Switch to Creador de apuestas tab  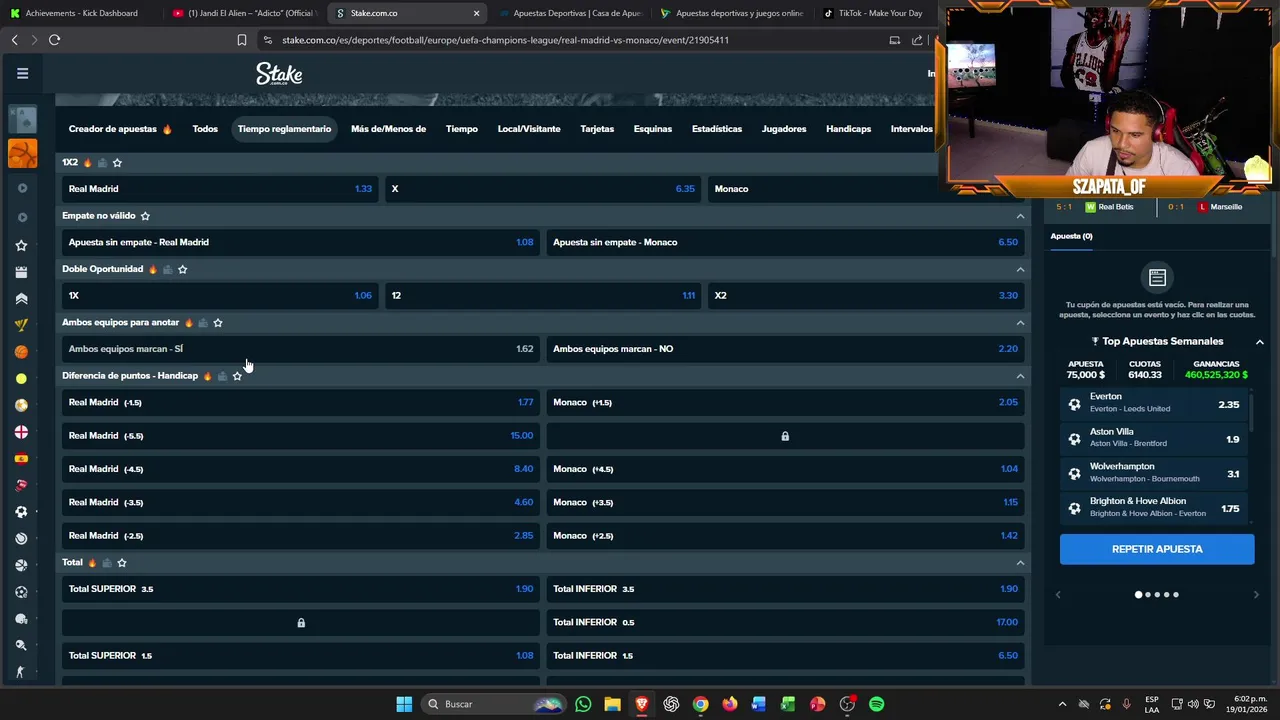[x=120, y=129]
